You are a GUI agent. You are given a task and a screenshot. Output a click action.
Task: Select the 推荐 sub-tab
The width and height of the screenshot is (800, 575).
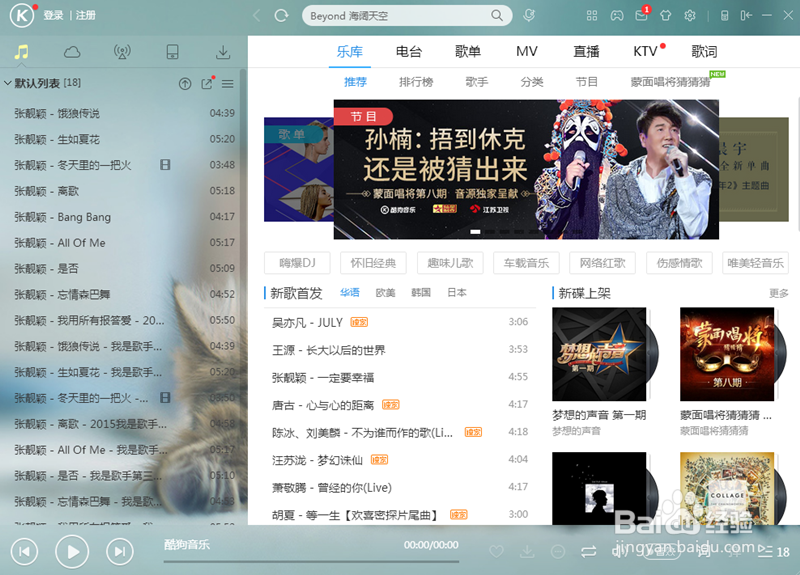tap(355, 82)
